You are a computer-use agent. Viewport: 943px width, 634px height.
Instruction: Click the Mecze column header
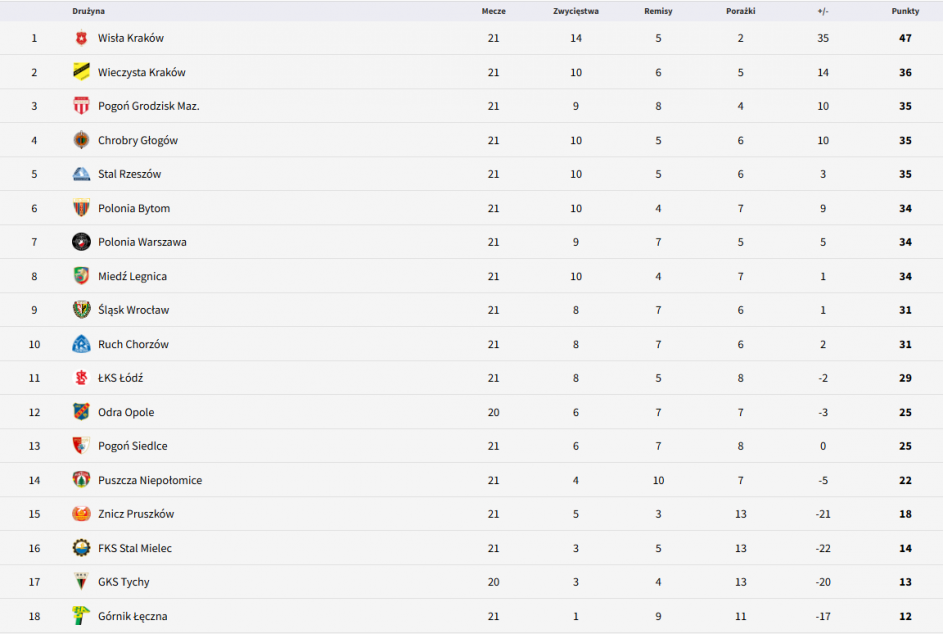coord(493,11)
